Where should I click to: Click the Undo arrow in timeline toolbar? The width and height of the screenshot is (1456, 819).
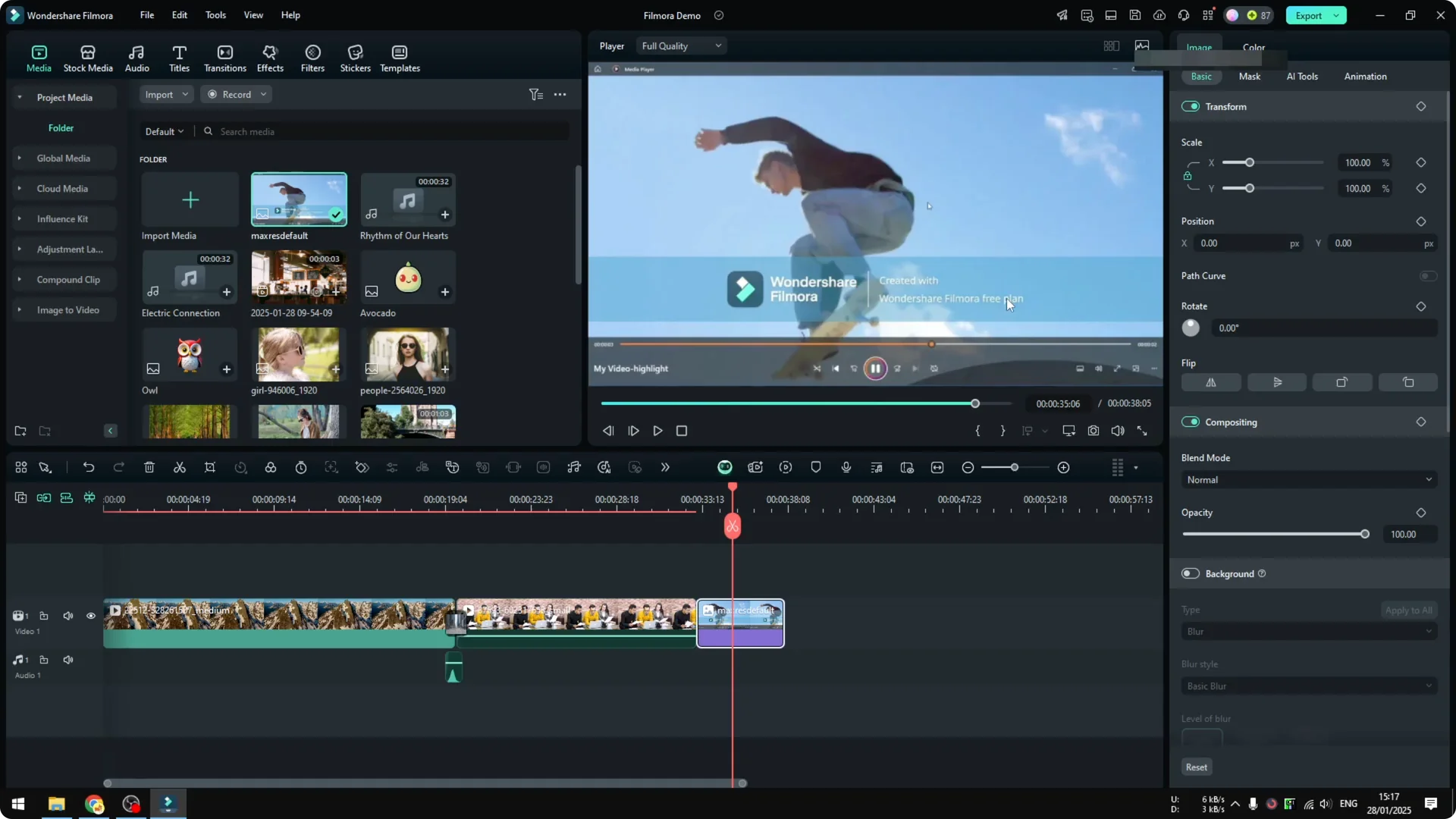click(x=89, y=468)
